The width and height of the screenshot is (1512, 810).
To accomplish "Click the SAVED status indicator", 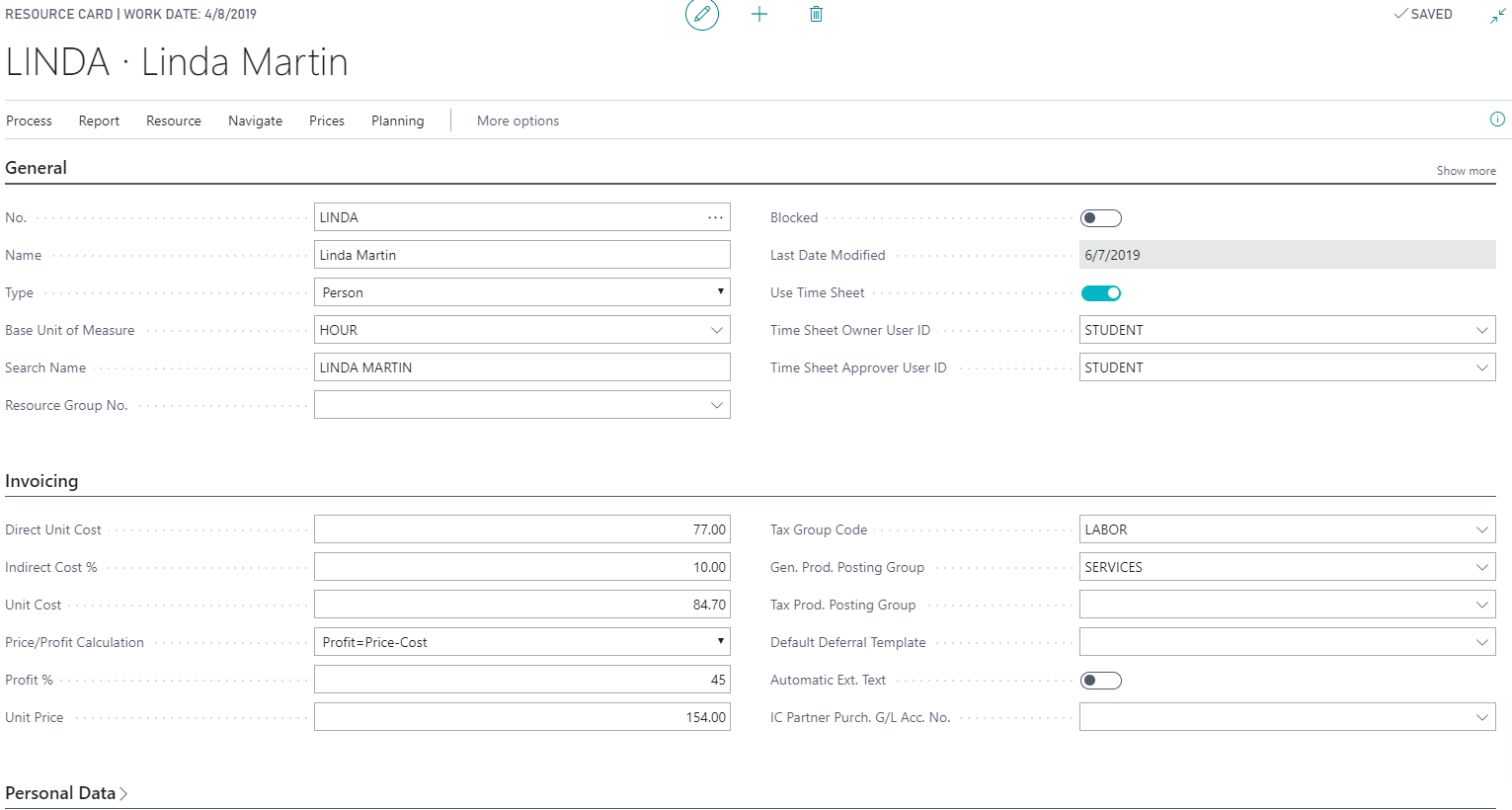I will (1423, 14).
